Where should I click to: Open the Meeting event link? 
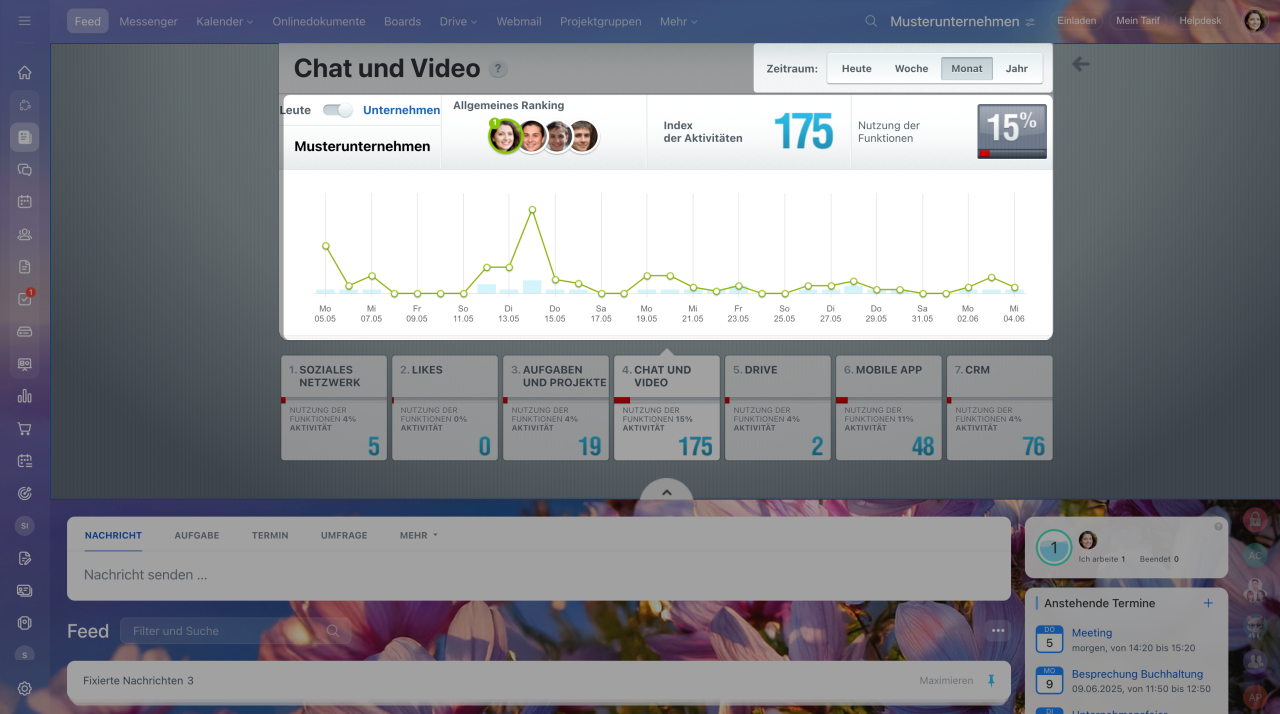click(x=1092, y=633)
